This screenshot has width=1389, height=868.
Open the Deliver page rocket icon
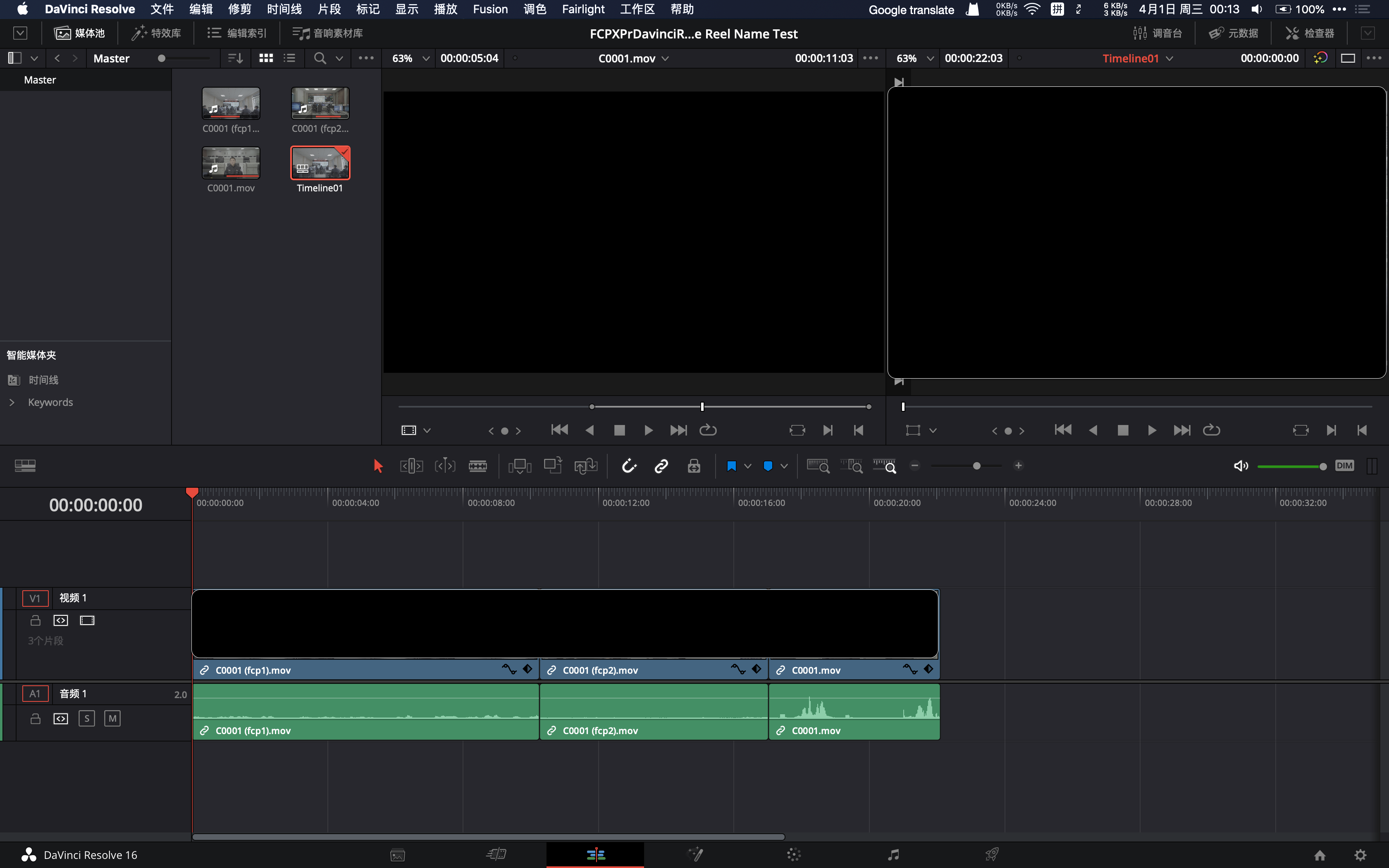pyautogui.click(x=992, y=855)
